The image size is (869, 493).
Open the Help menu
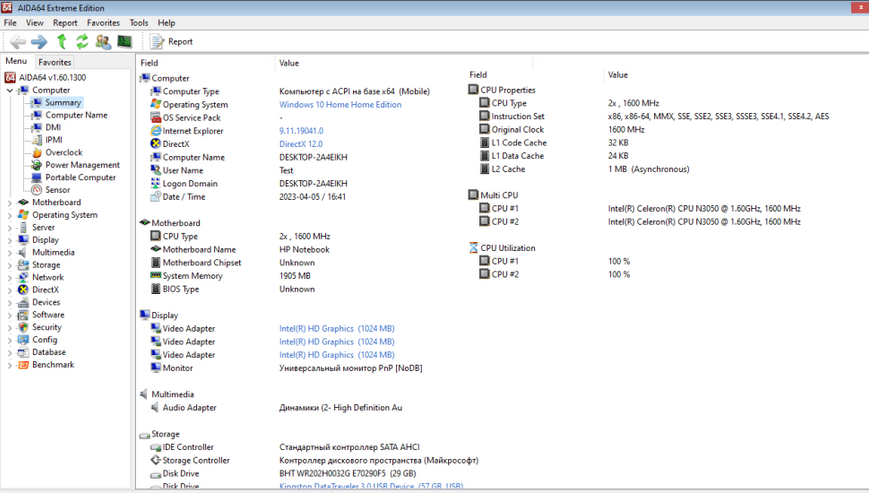click(x=166, y=23)
